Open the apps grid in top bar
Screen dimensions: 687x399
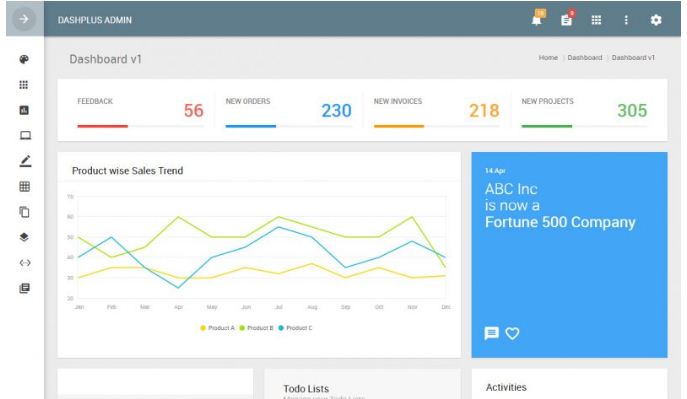click(596, 20)
